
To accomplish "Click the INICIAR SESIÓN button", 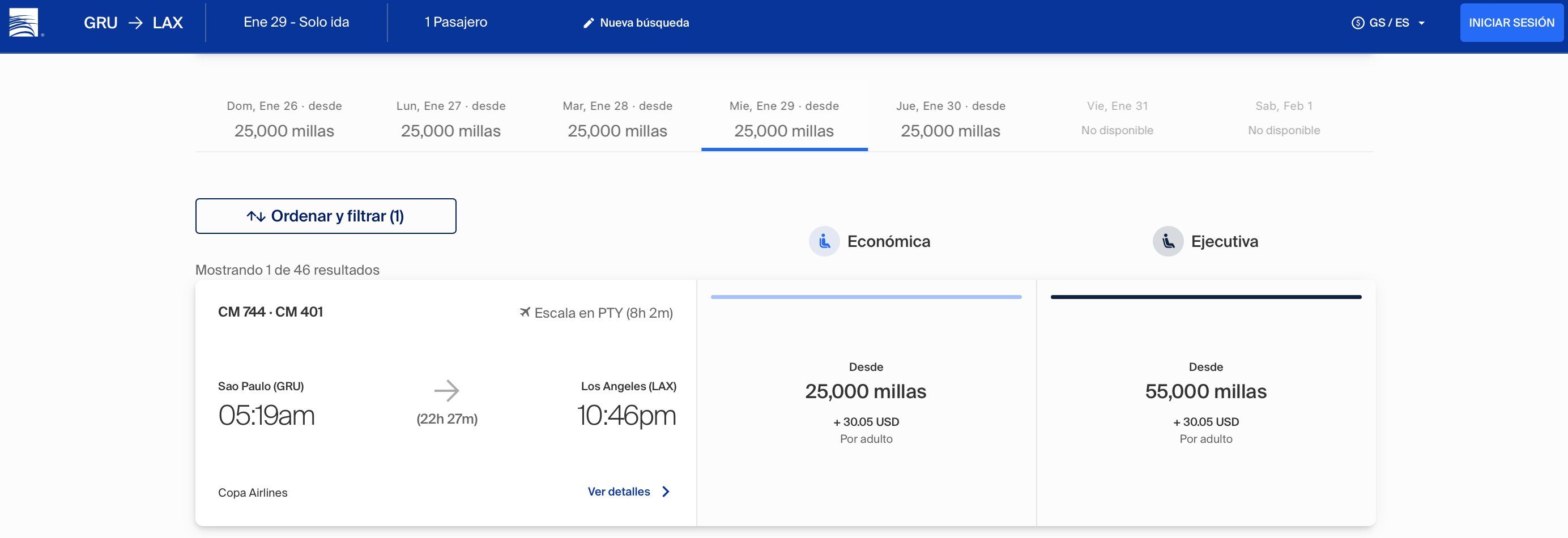I will 1511,23.
